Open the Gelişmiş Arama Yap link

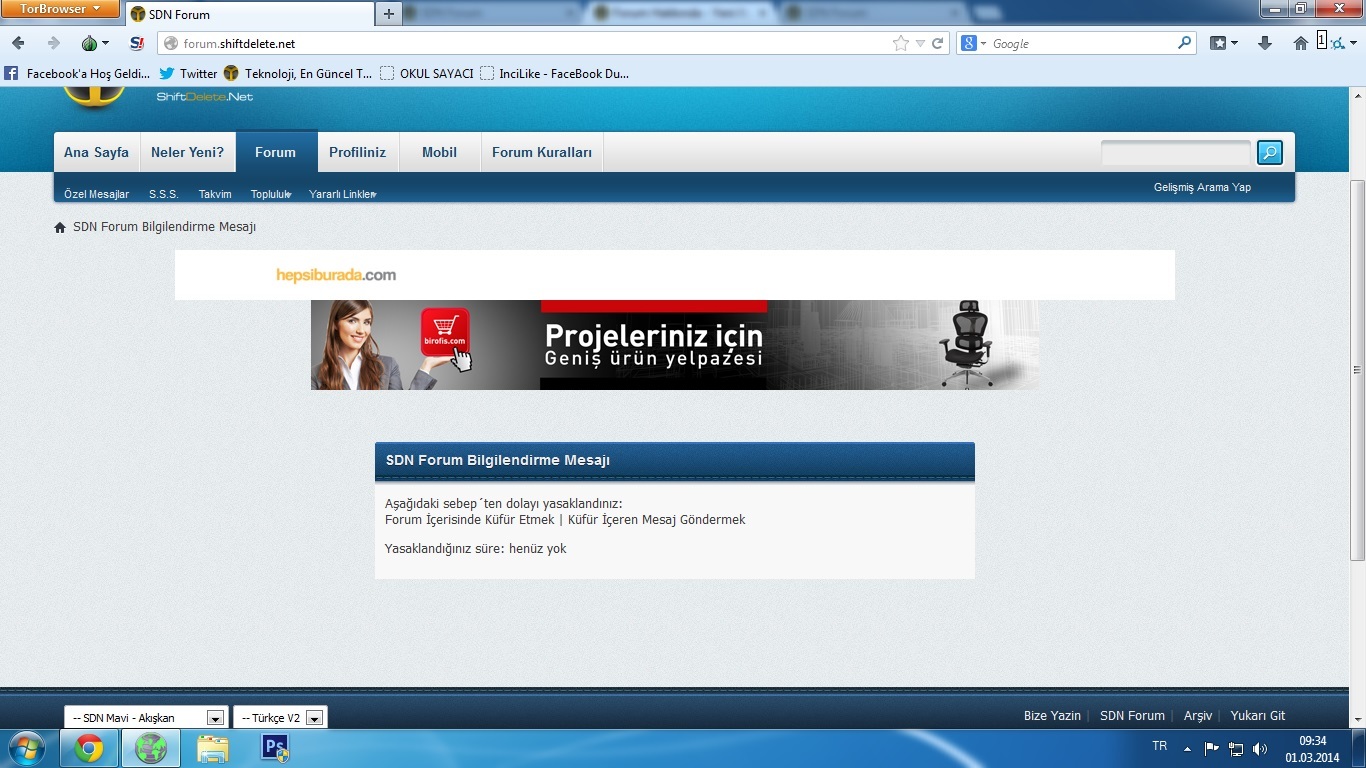coord(1202,187)
